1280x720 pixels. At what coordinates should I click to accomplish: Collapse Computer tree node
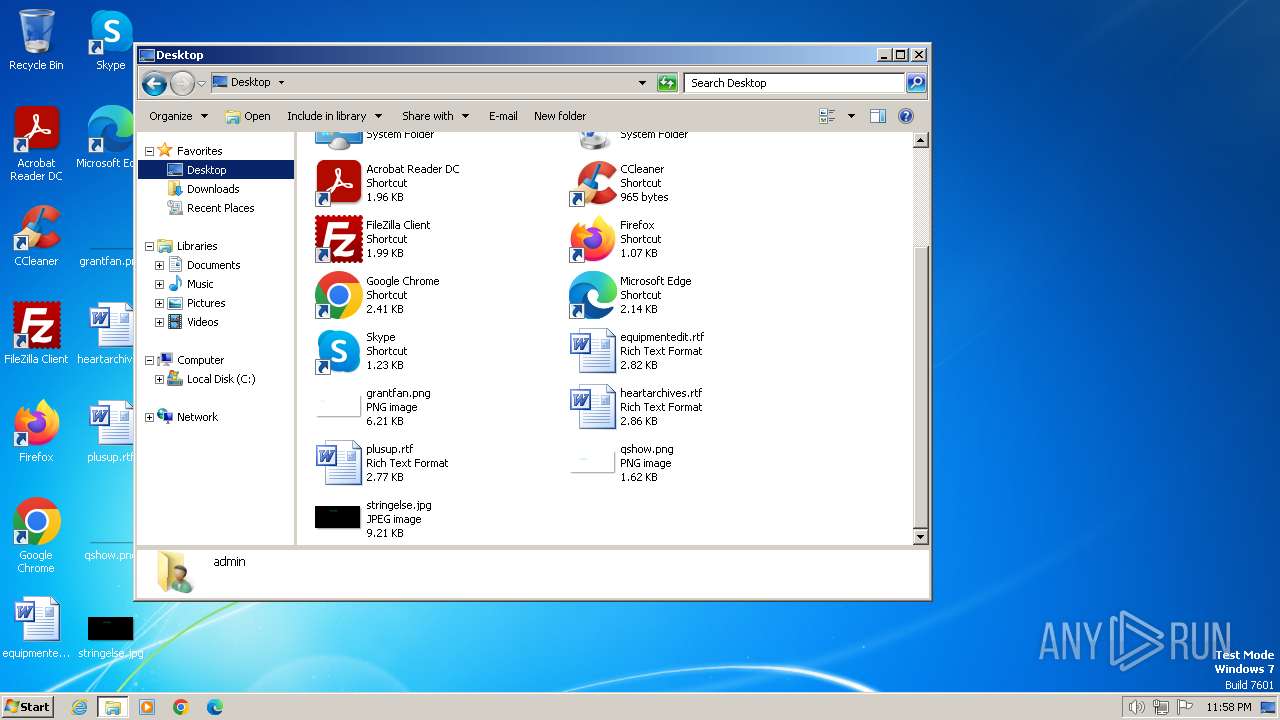tap(150, 360)
